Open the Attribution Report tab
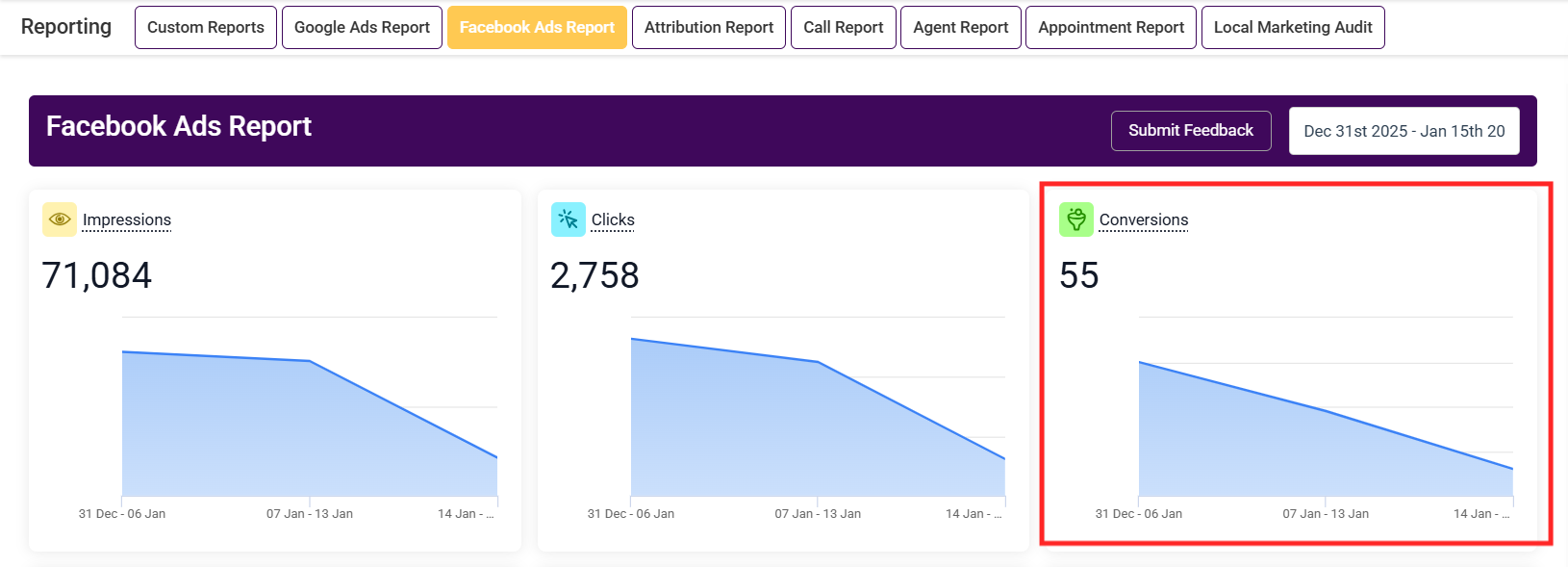This screenshot has width=1568, height=567. tap(709, 27)
